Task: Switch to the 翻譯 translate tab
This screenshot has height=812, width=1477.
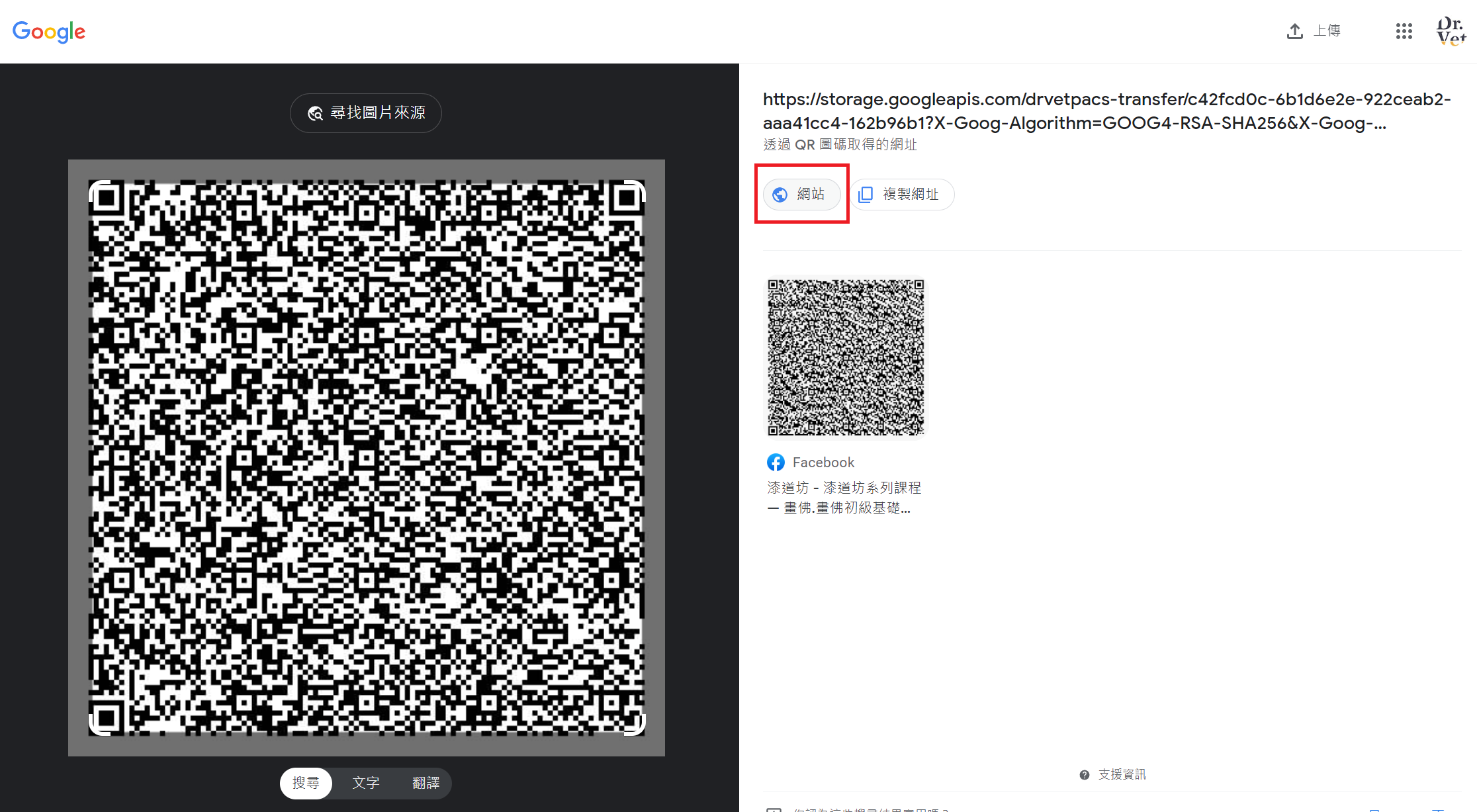Action: click(425, 784)
